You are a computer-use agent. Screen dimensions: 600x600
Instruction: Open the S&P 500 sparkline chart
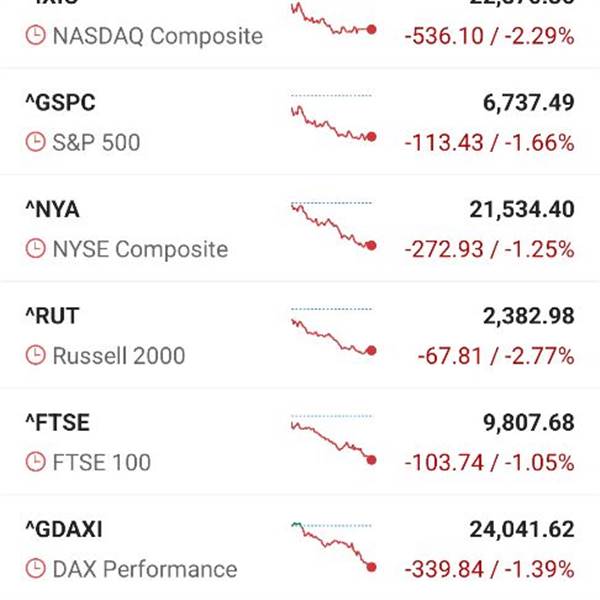tap(333, 121)
